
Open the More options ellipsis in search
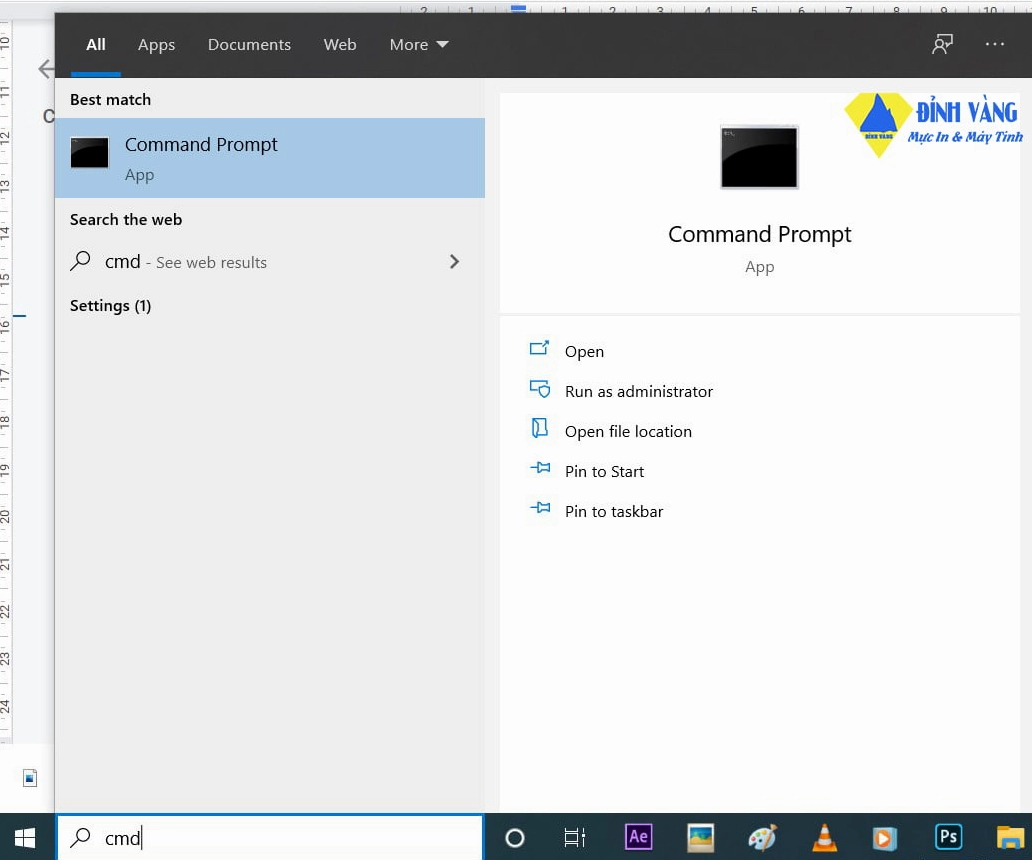(995, 44)
